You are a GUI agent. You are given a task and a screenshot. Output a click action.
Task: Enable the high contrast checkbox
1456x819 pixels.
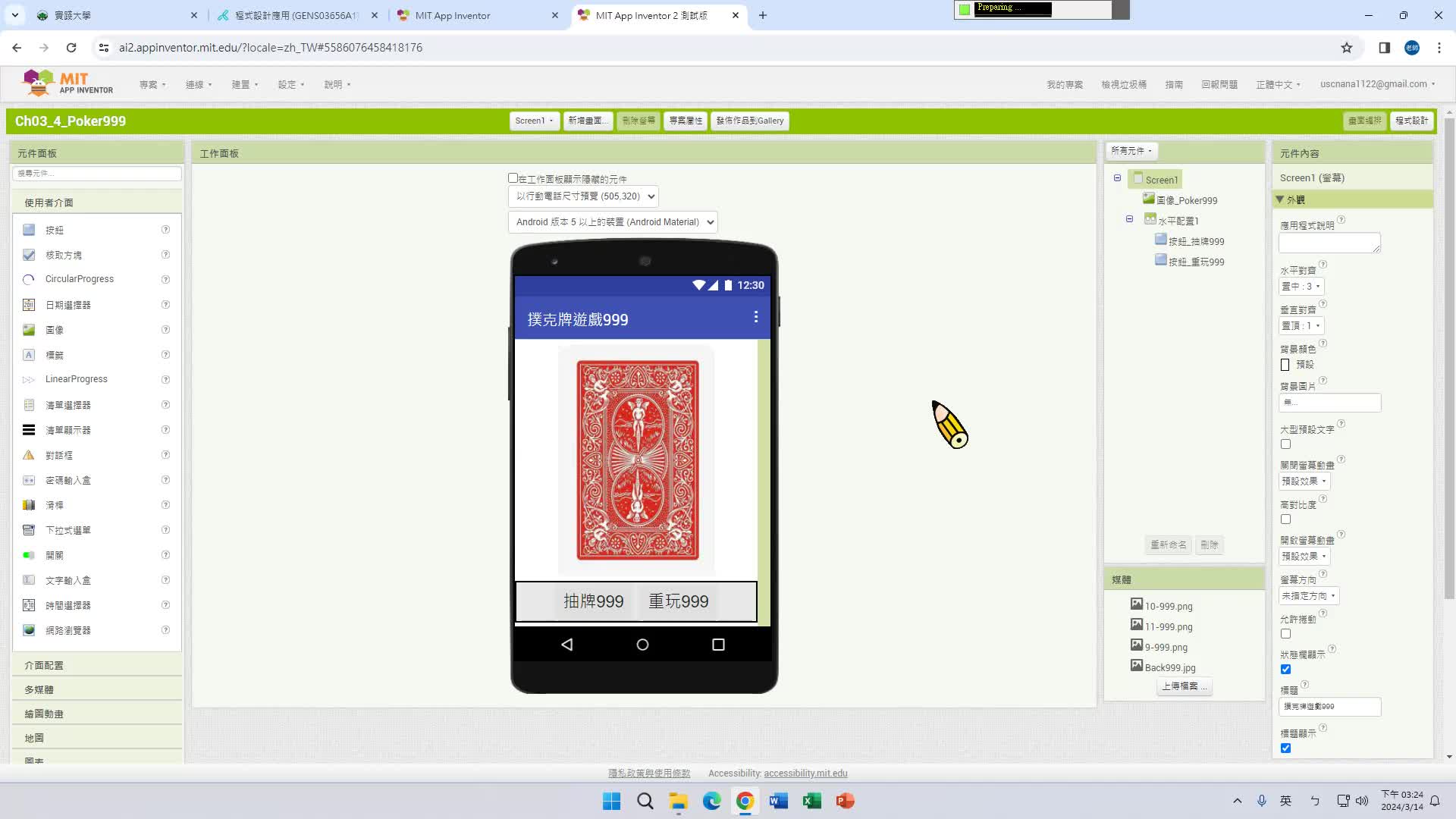[1285, 519]
